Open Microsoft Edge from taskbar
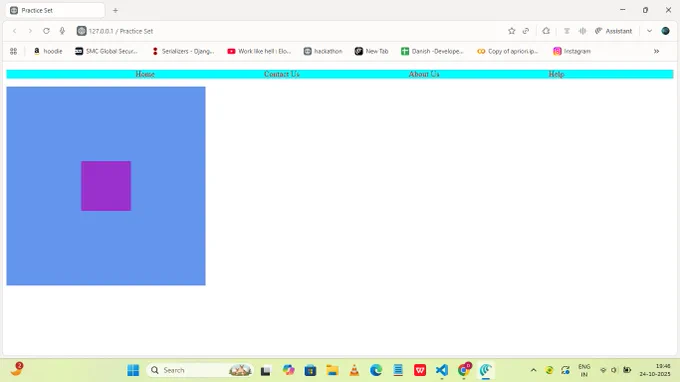680x382 pixels. coord(376,370)
